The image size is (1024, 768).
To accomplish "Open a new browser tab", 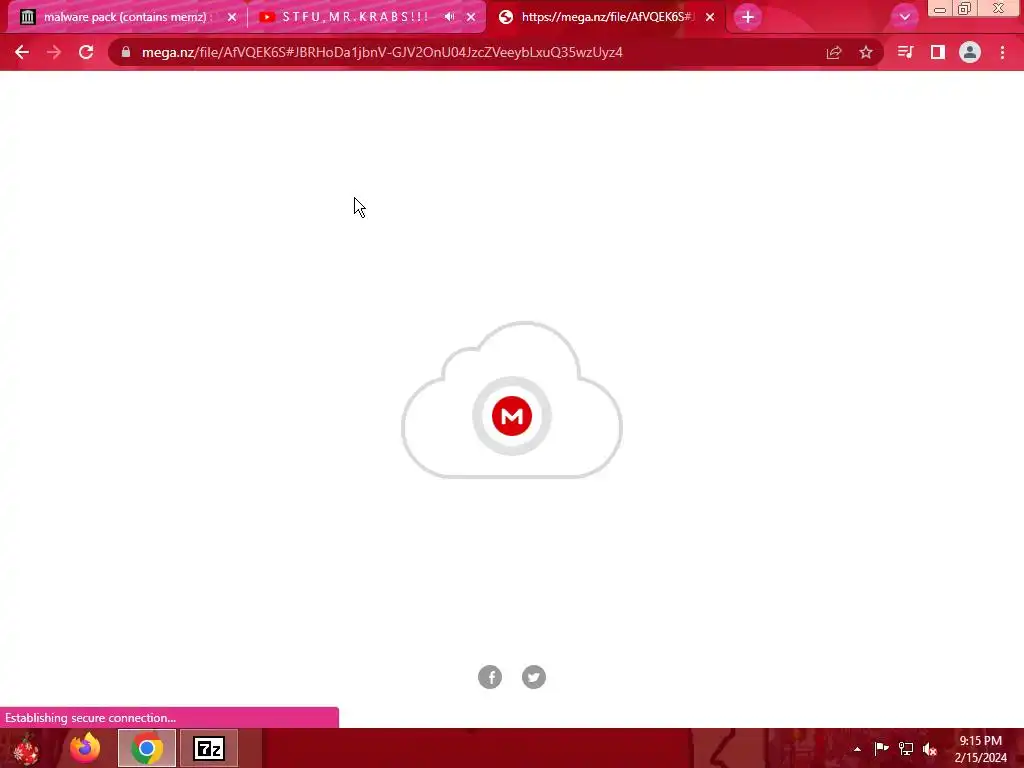I will (748, 17).
